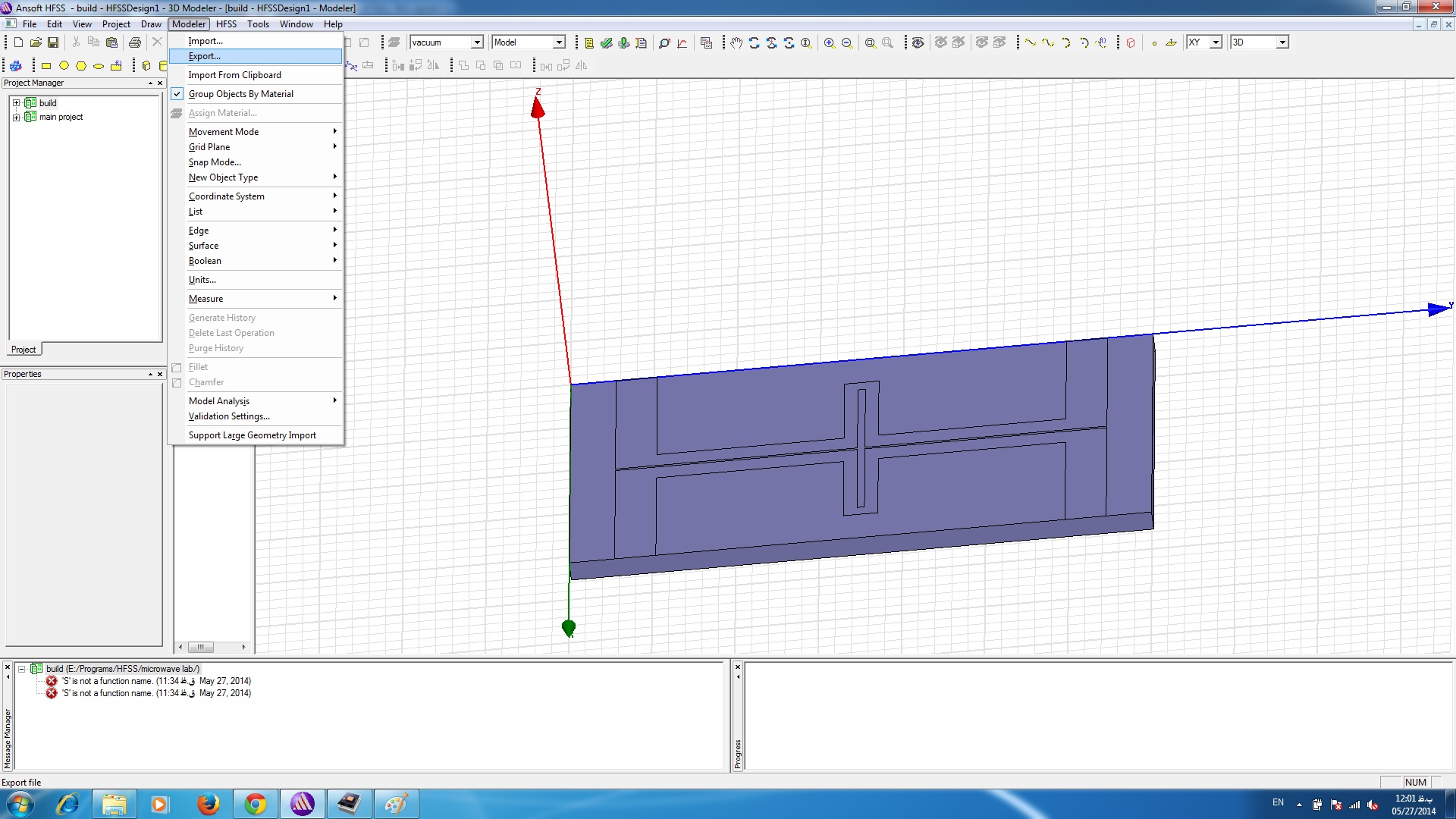This screenshot has width=1456, height=819.
Task: Select the Pan (hand) tool
Action: 736,43
